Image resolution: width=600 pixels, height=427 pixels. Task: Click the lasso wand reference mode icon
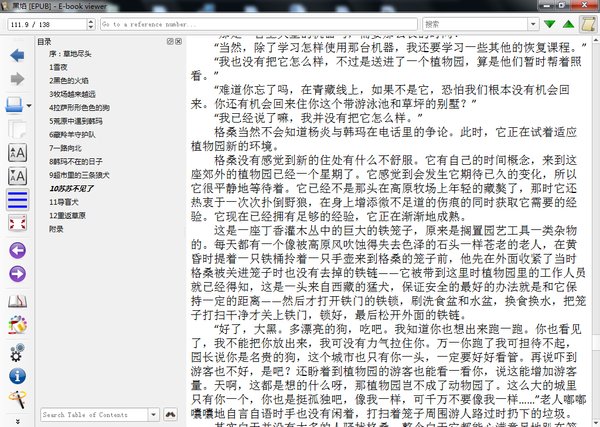tap(17, 399)
